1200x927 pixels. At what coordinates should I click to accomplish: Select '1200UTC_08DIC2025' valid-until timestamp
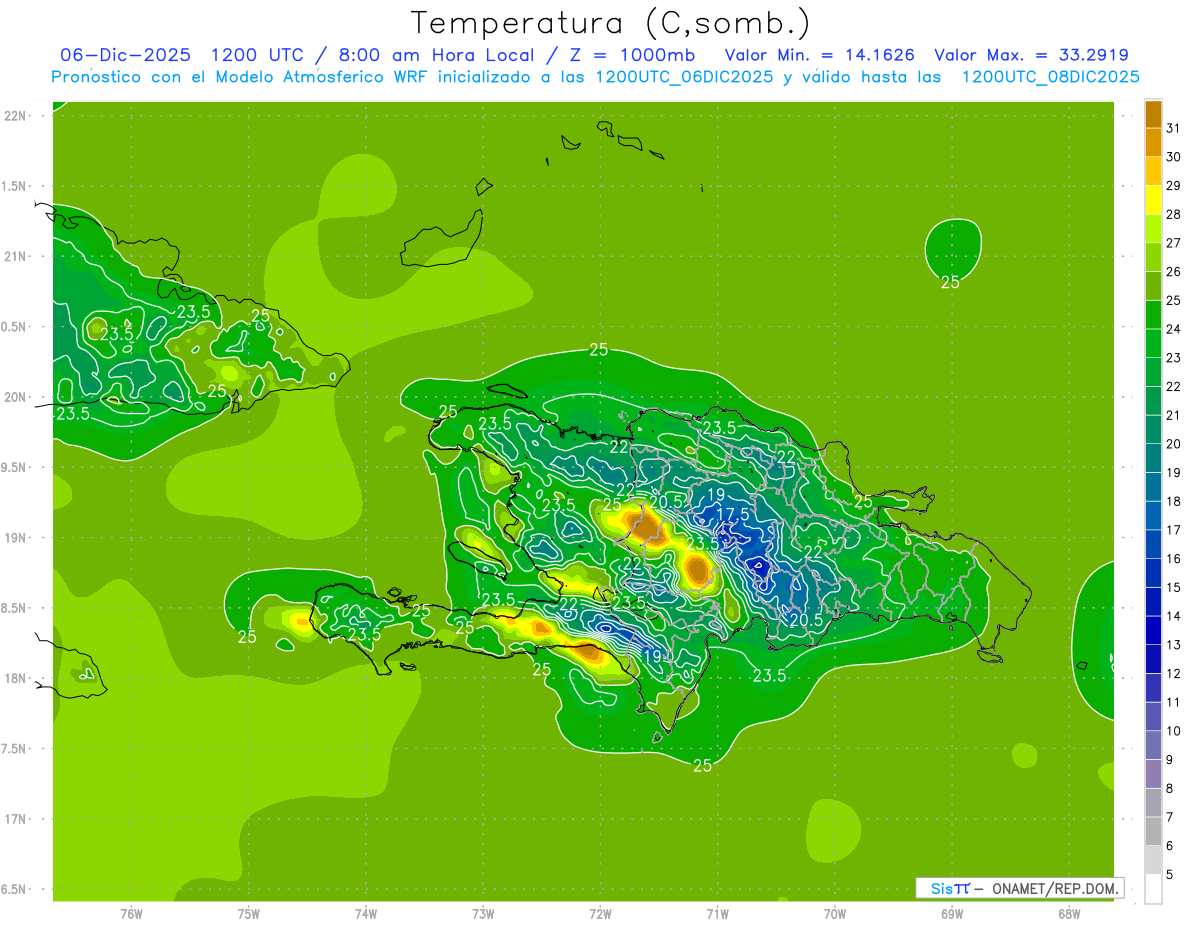[1050, 77]
